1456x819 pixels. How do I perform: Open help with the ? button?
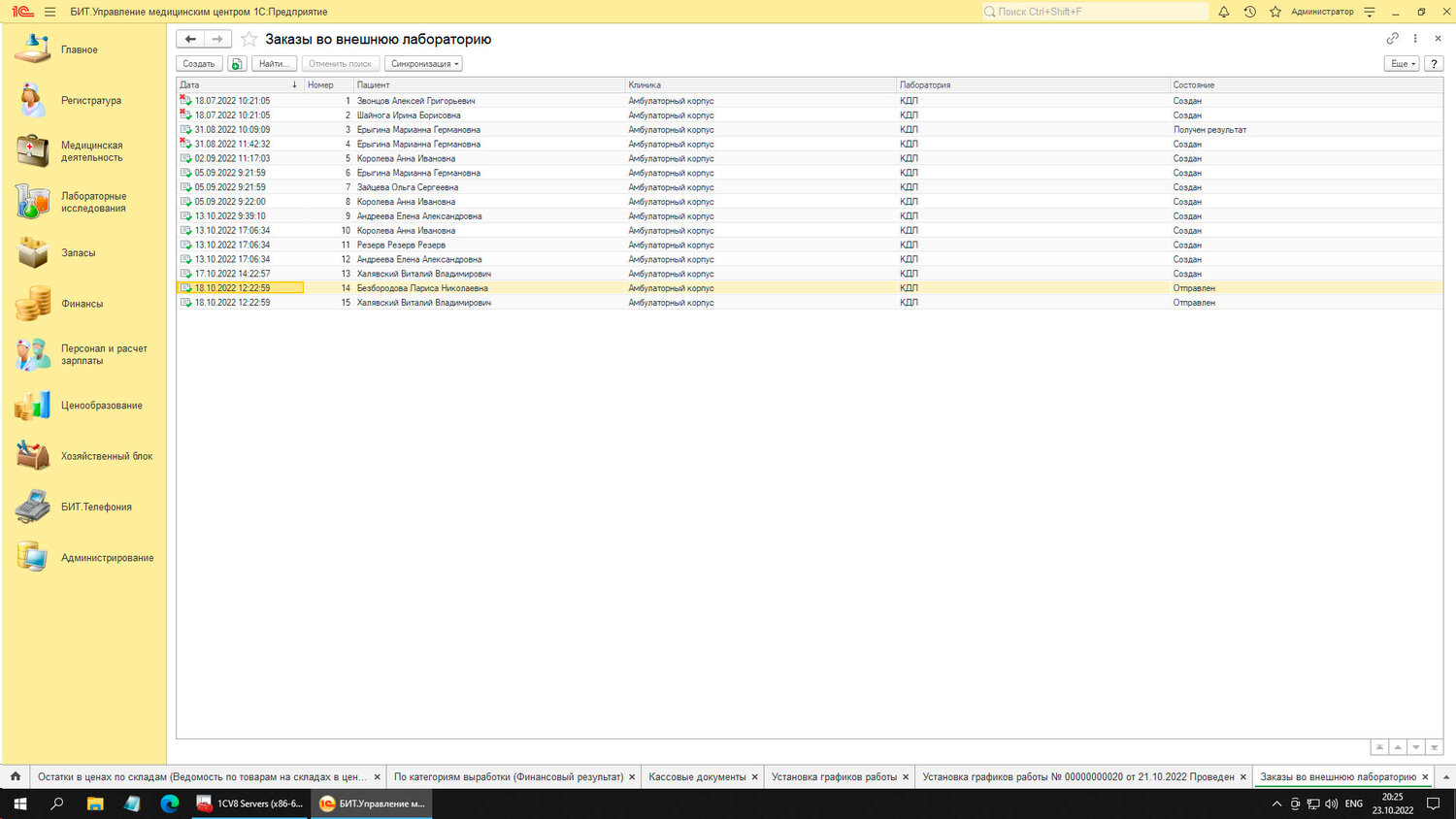(1434, 64)
